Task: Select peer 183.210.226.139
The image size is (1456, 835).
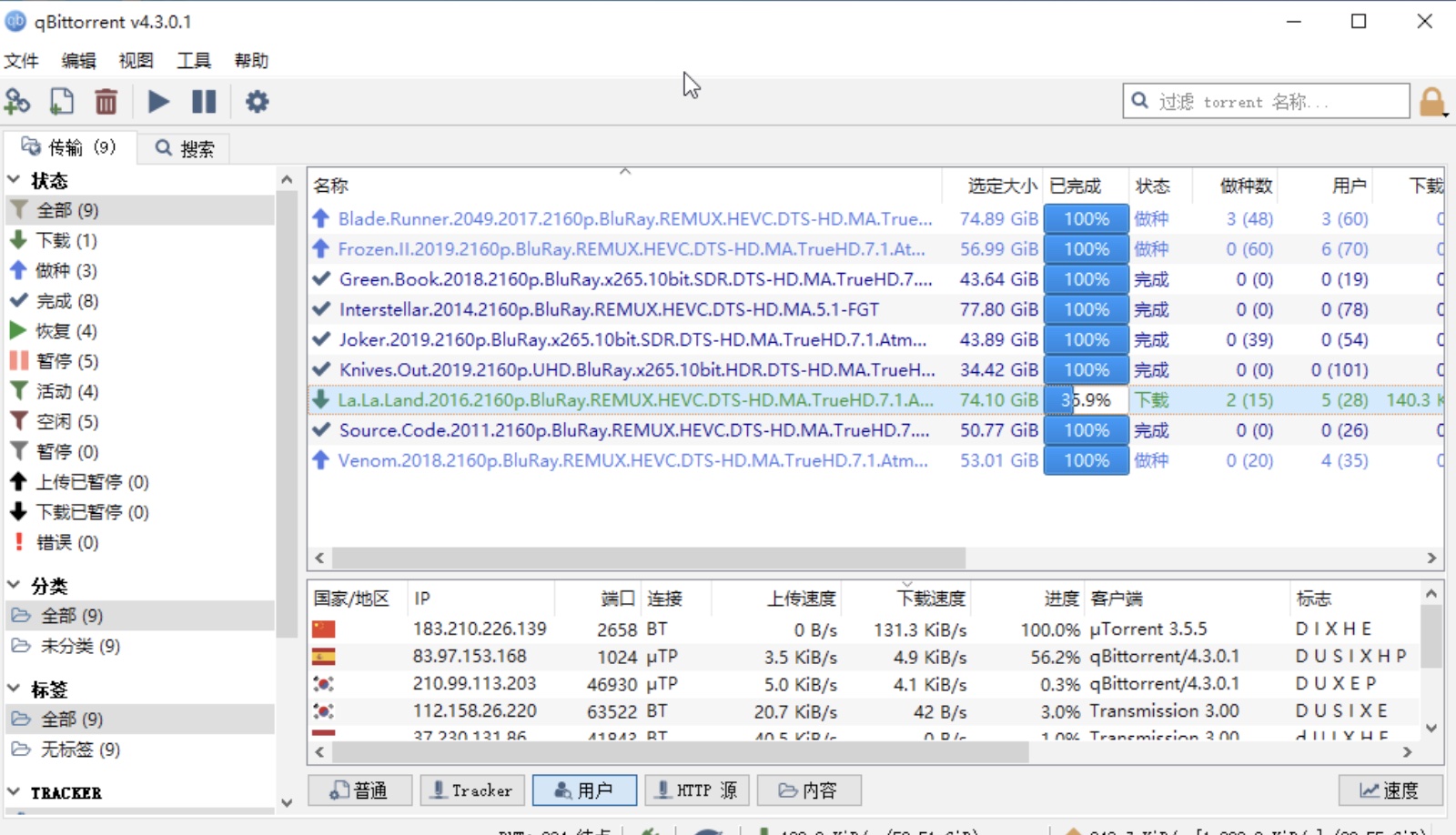Action: coord(864,629)
